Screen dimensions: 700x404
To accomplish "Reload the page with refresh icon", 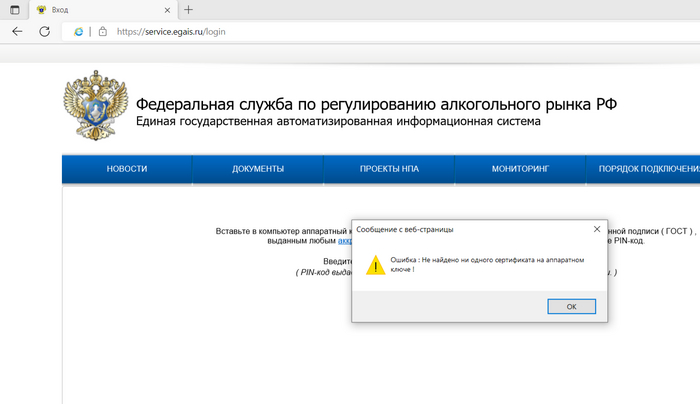I will point(44,31).
